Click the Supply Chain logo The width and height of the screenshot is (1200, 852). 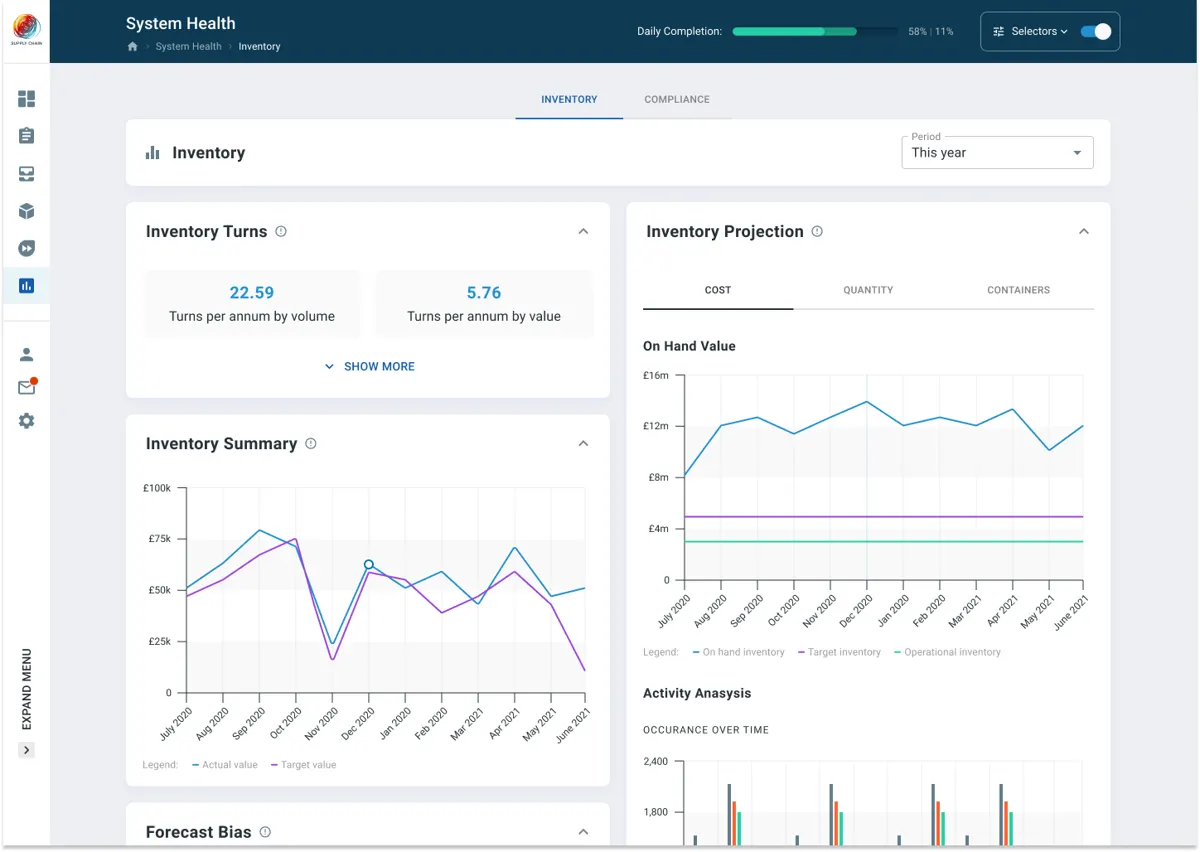tap(26, 31)
